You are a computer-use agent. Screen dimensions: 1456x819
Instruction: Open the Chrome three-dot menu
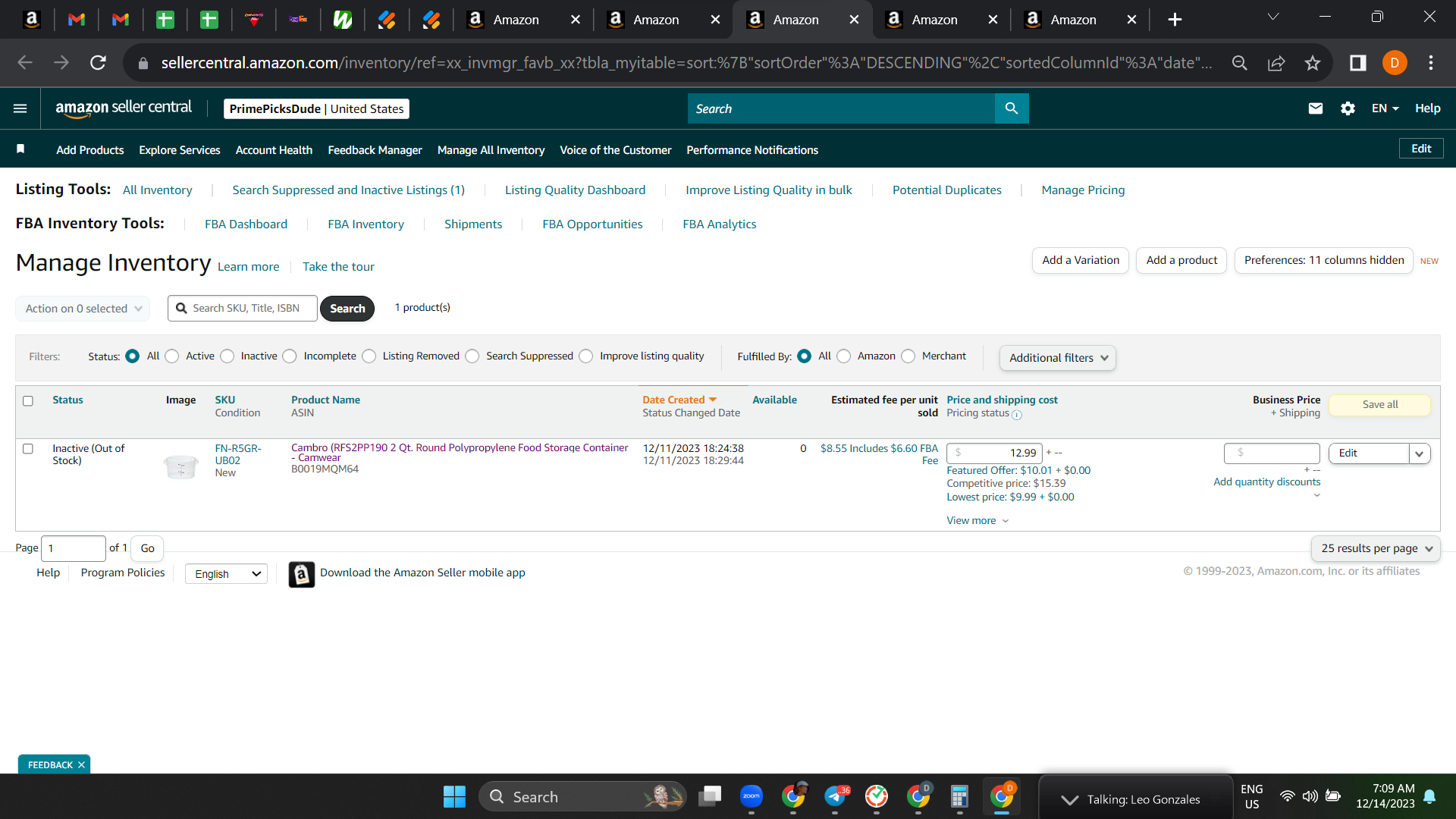[x=1431, y=63]
